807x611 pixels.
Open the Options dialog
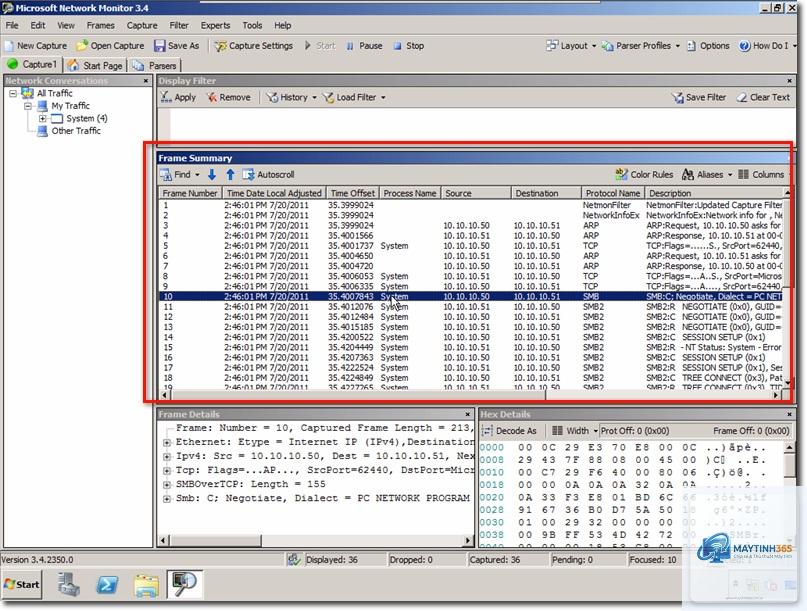coord(708,46)
